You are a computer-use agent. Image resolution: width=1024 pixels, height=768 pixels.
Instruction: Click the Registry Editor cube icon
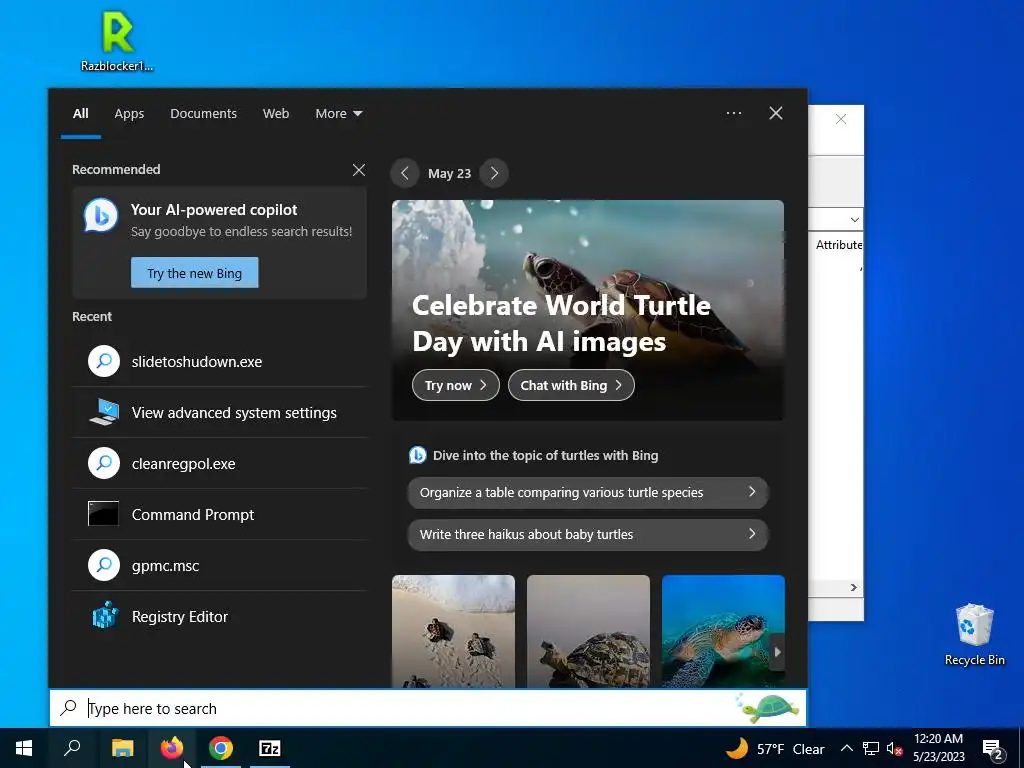click(x=104, y=616)
